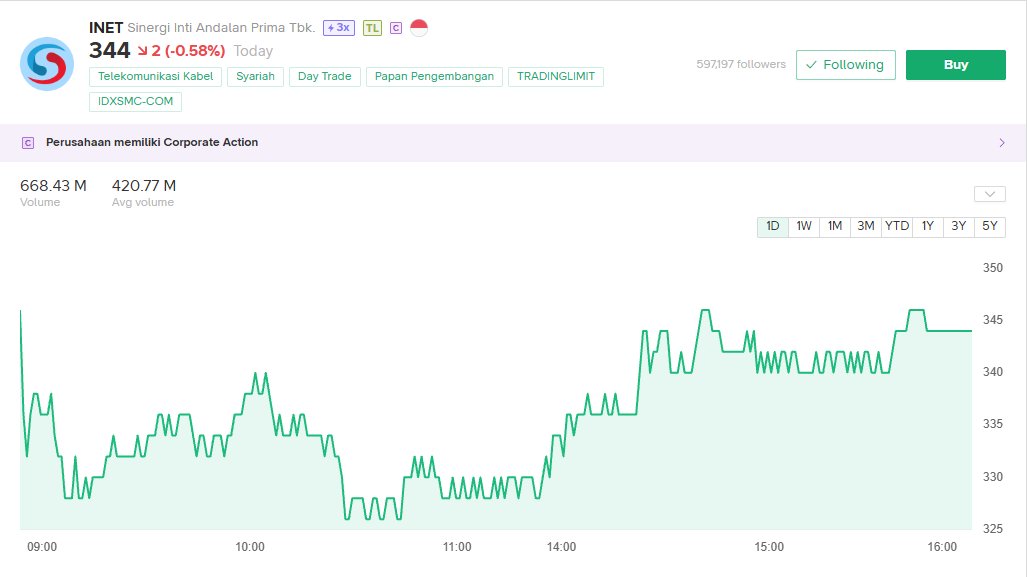
Task: Click the TRADINGLIMIT tag
Action: click(x=555, y=77)
